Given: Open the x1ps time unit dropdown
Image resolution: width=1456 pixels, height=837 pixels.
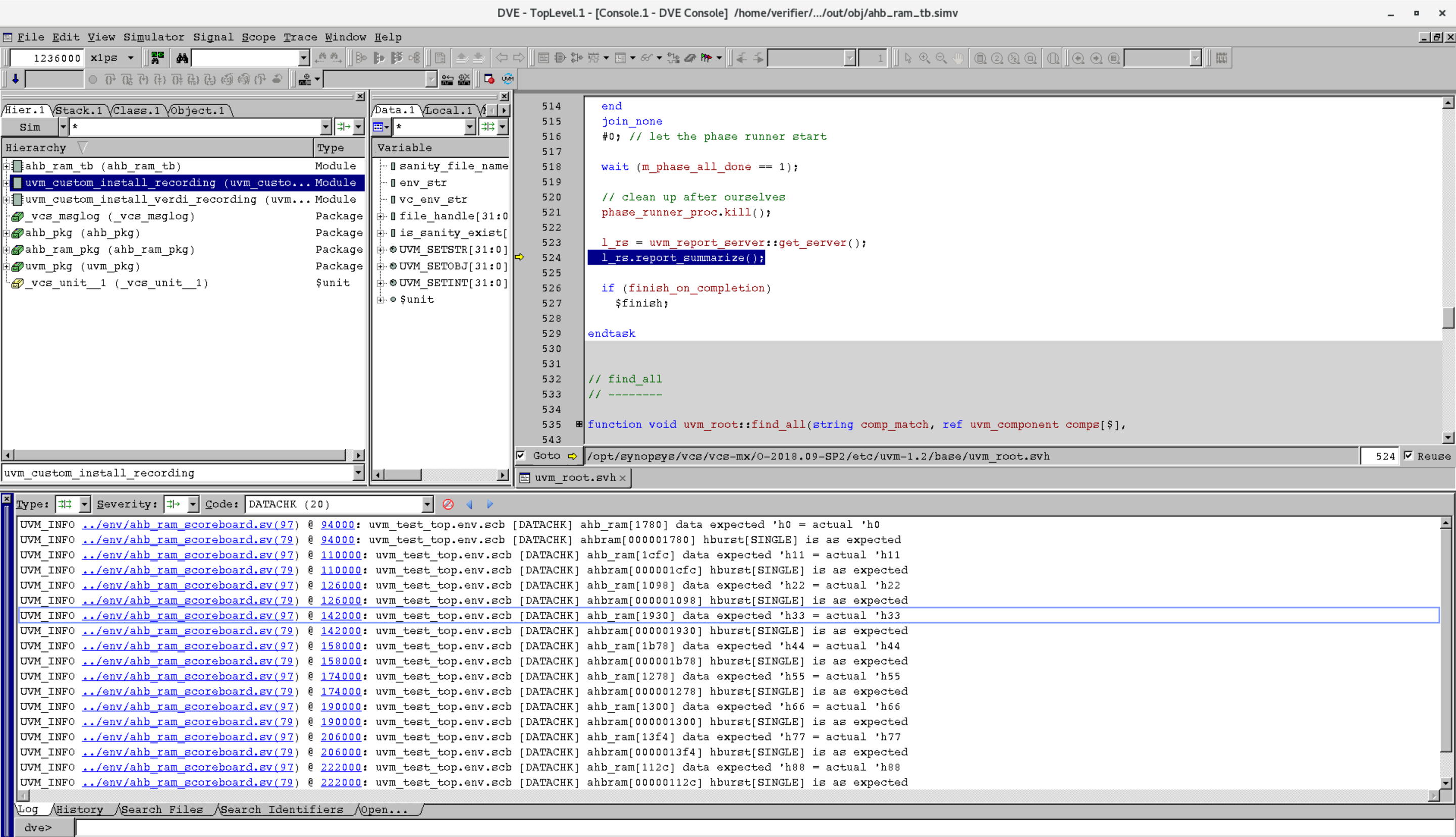Looking at the screenshot, I should pyautogui.click(x=130, y=58).
